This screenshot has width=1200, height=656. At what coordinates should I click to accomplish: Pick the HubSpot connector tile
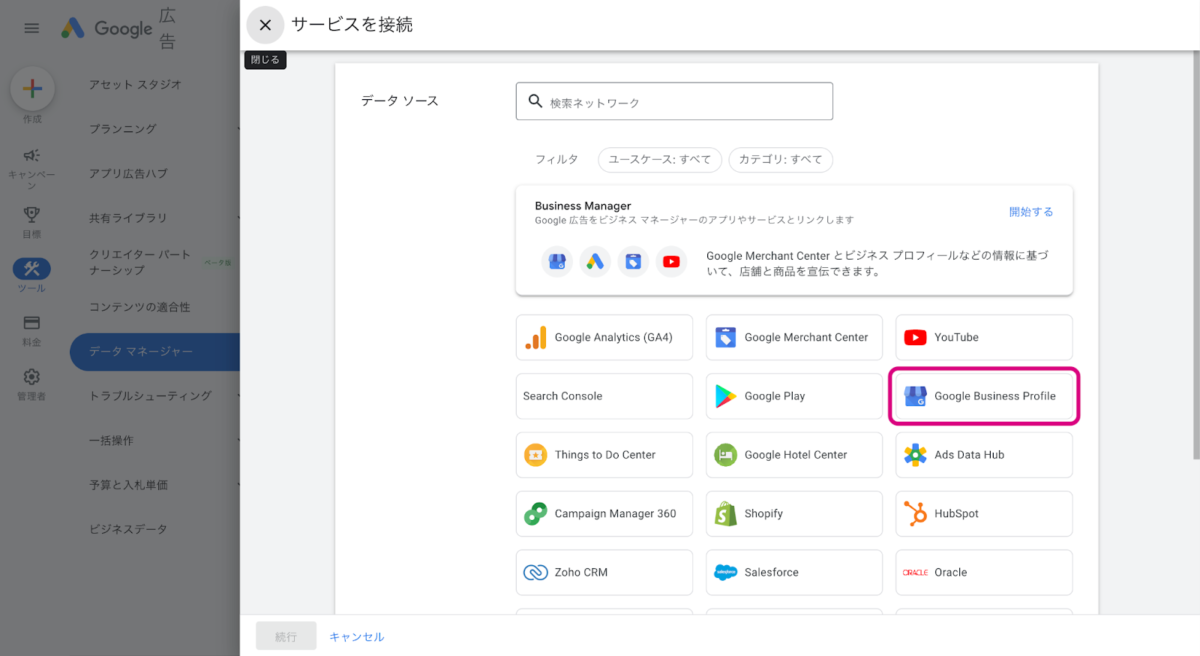pos(984,514)
